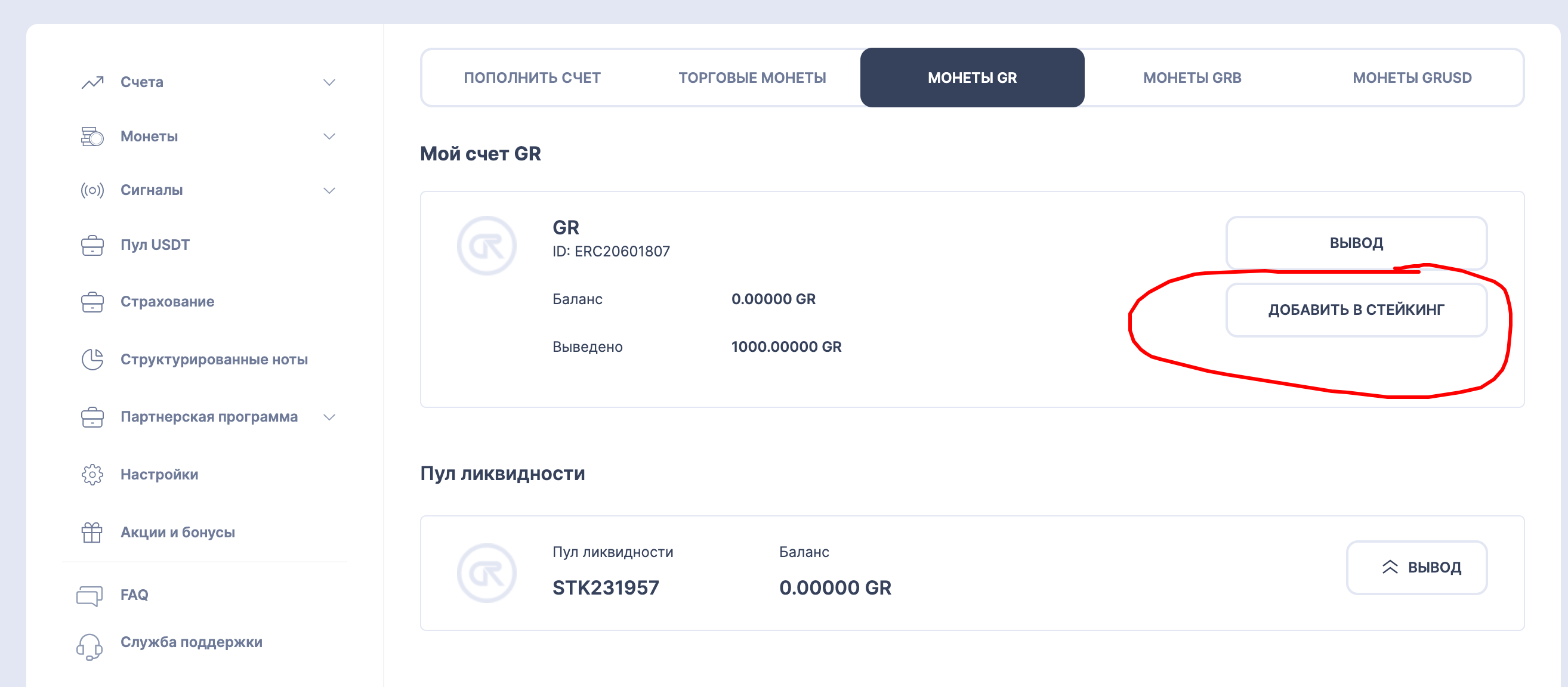The width and height of the screenshot is (1568, 687).
Task: Expand the Сигналы menu chevron
Action: (329, 190)
